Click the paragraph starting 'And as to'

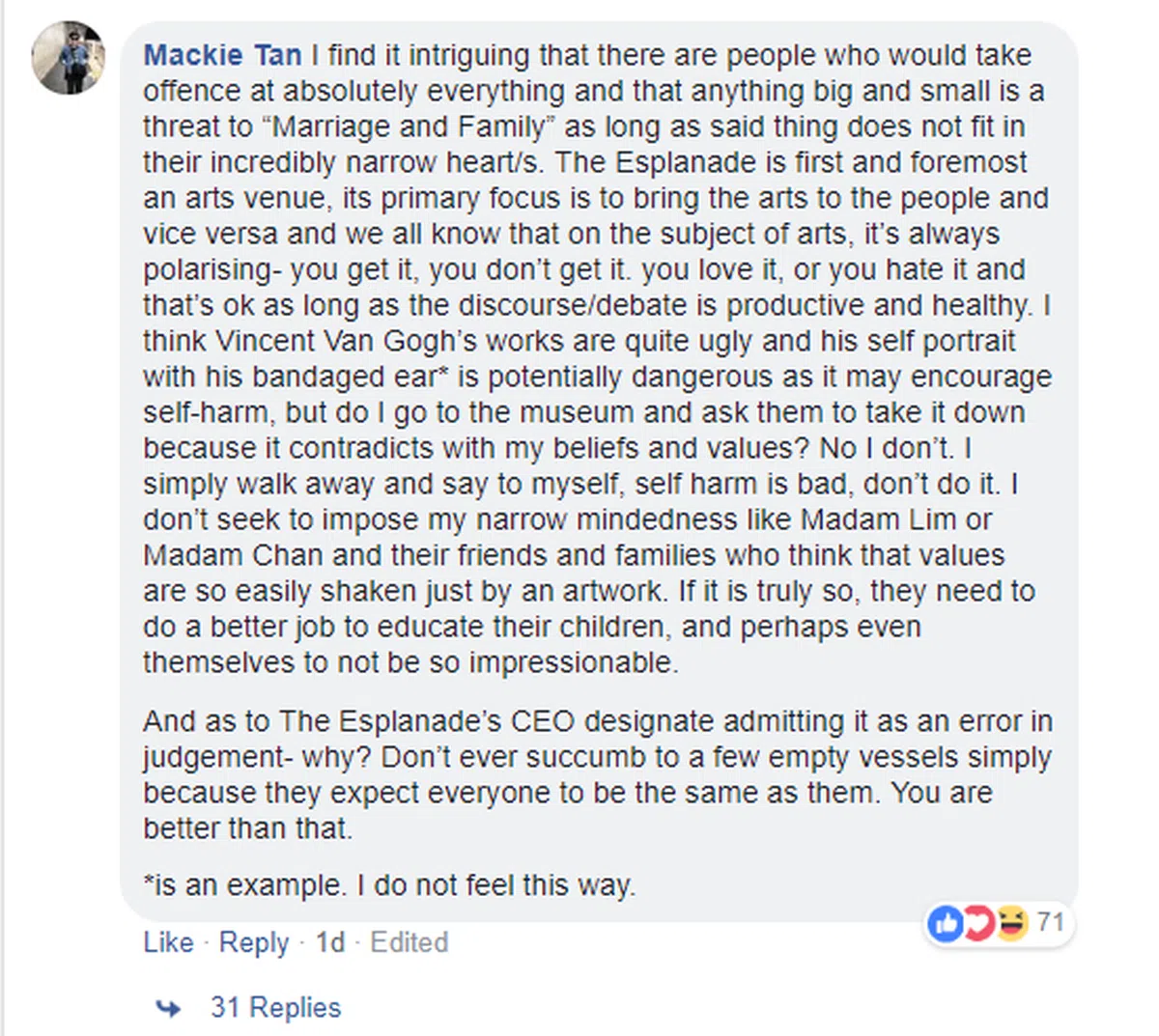point(594,775)
